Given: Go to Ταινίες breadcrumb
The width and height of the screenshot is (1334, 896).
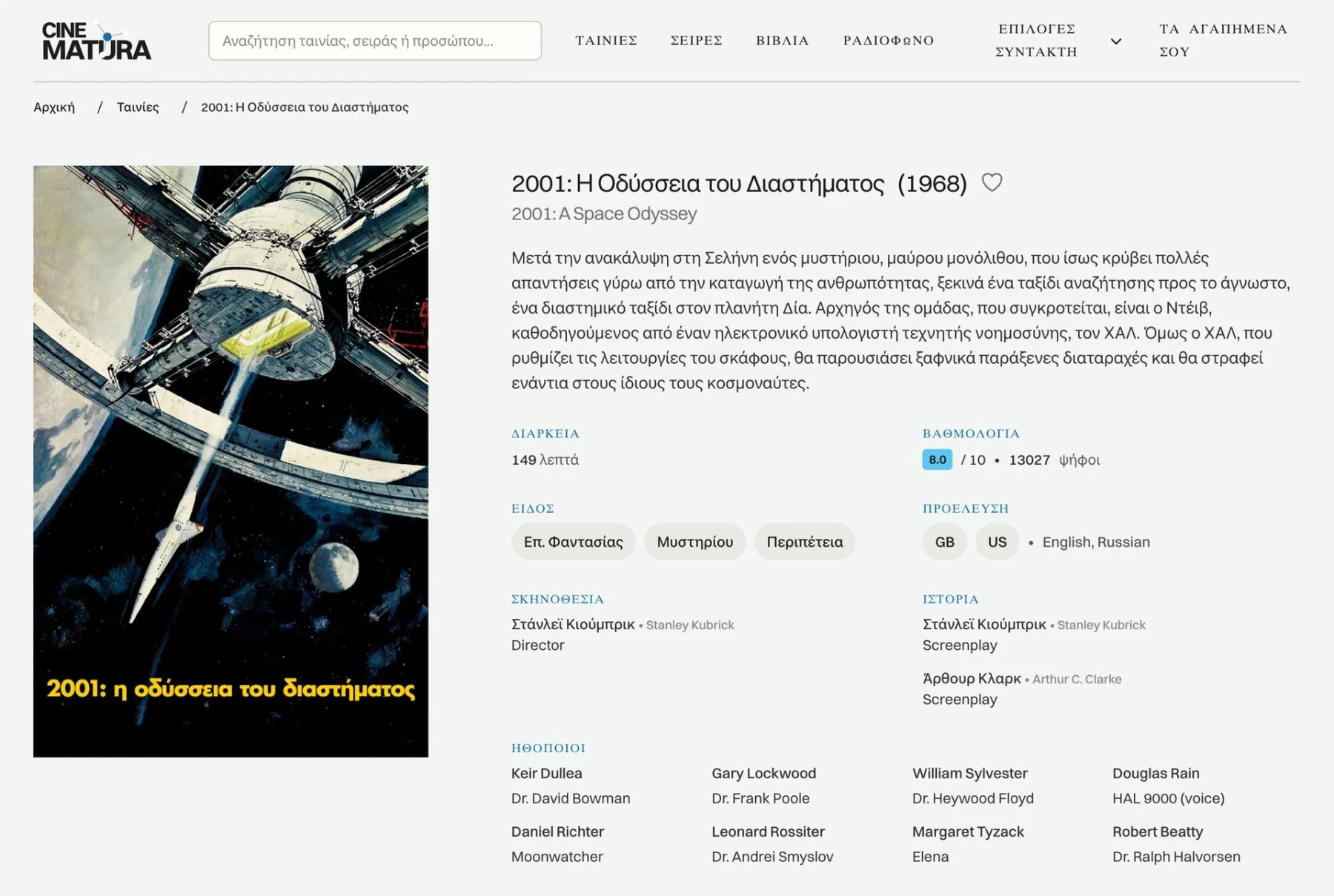Looking at the screenshot, I should 138,107.
